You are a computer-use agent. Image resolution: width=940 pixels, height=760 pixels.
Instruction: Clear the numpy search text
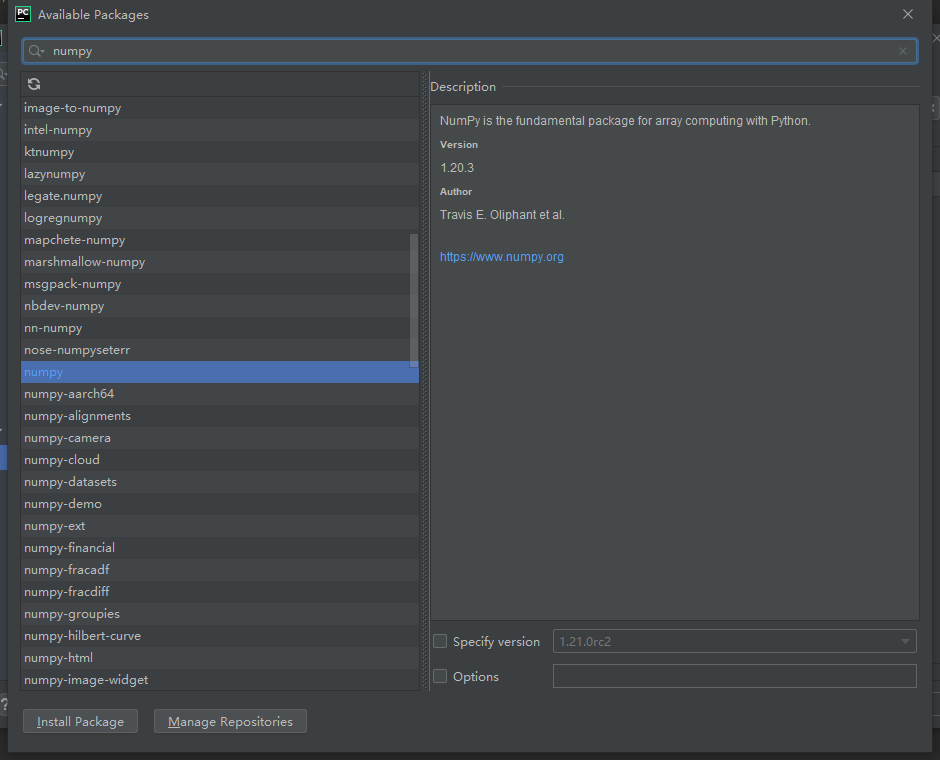pos(902,50)
